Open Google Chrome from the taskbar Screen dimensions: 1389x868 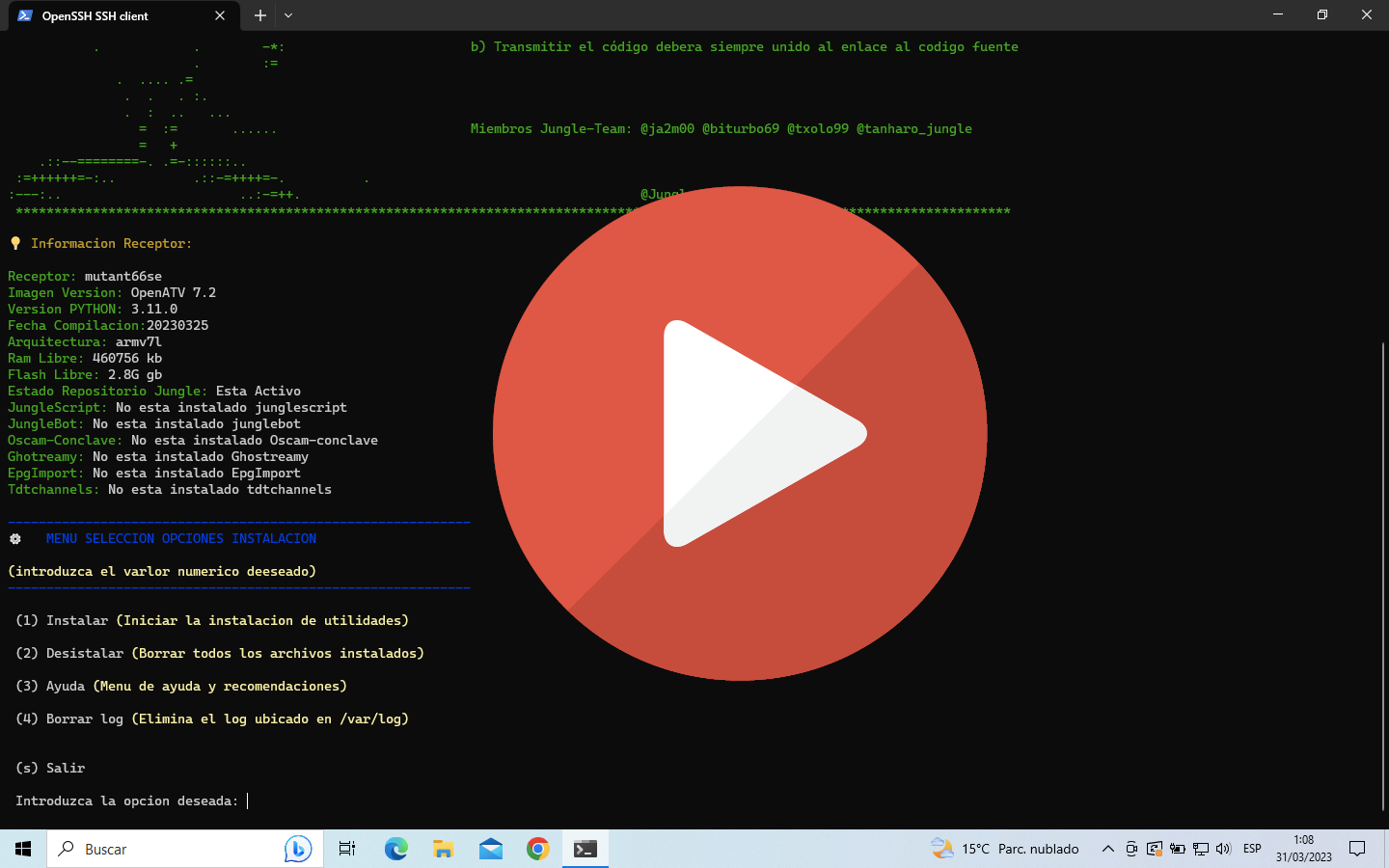click(537, 849)
